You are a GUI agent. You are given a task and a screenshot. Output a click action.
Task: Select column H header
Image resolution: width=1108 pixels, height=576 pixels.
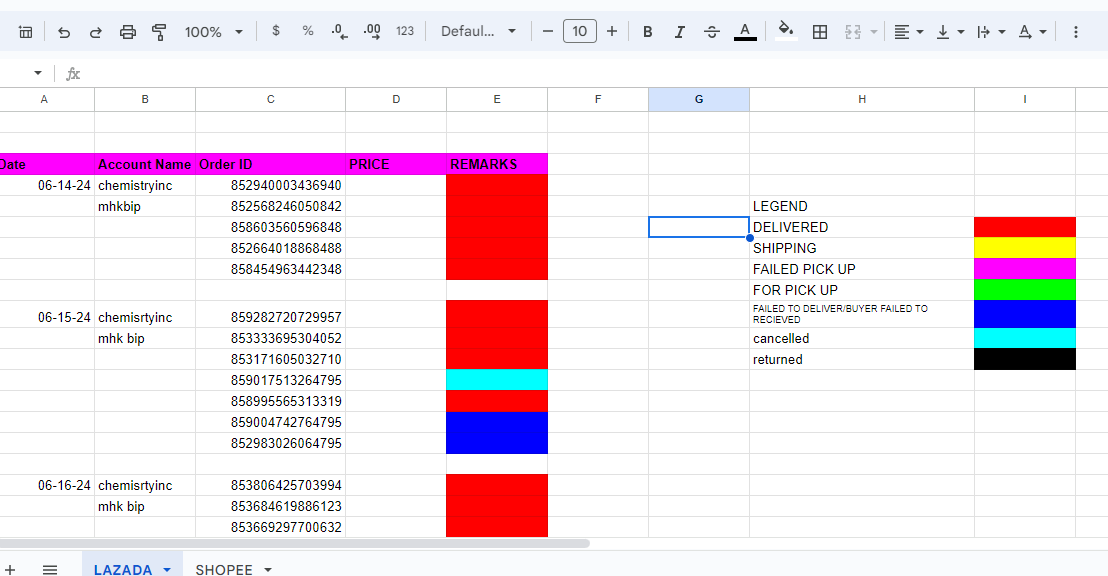tap(862, 100)
